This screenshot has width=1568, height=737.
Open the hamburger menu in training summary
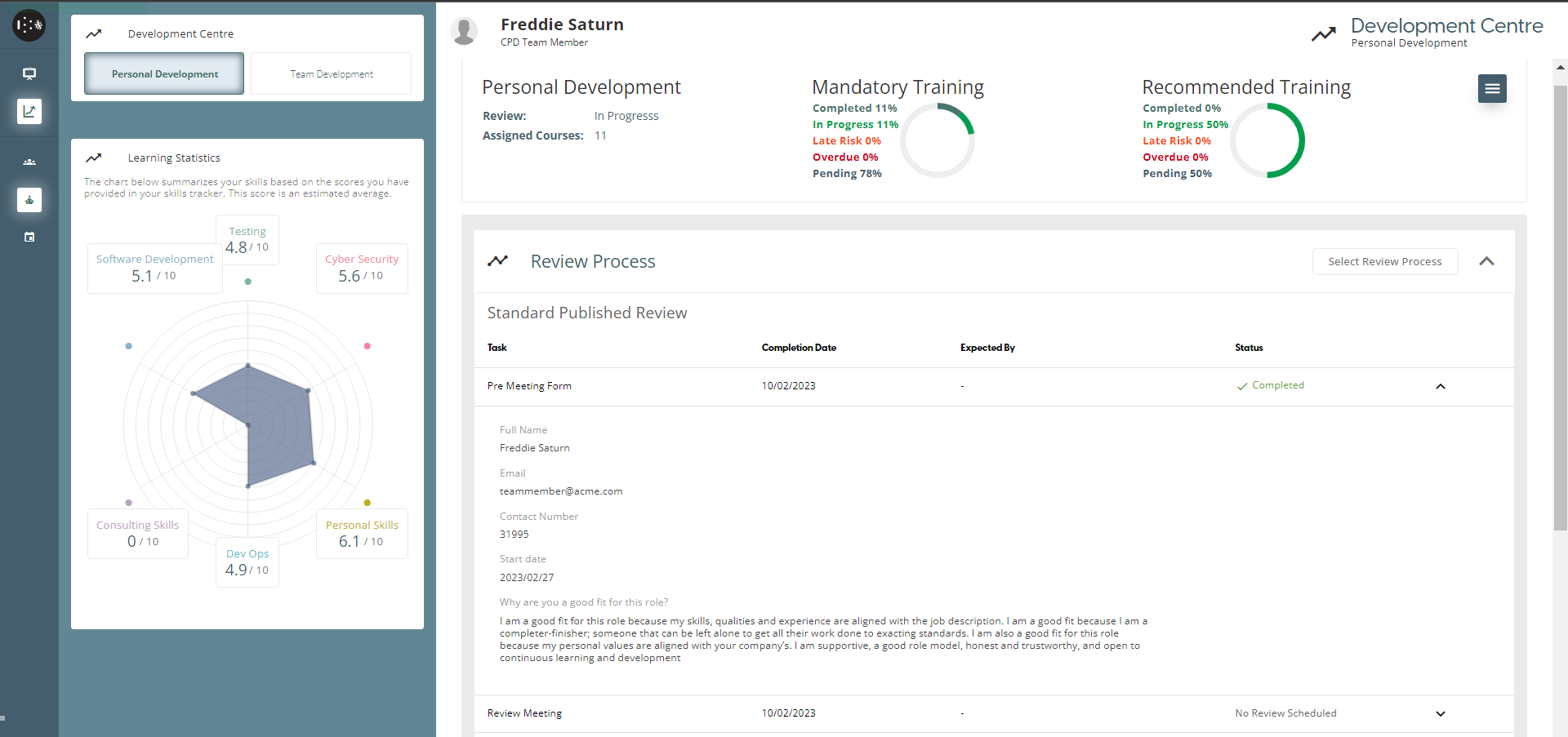coord(1491,88)
